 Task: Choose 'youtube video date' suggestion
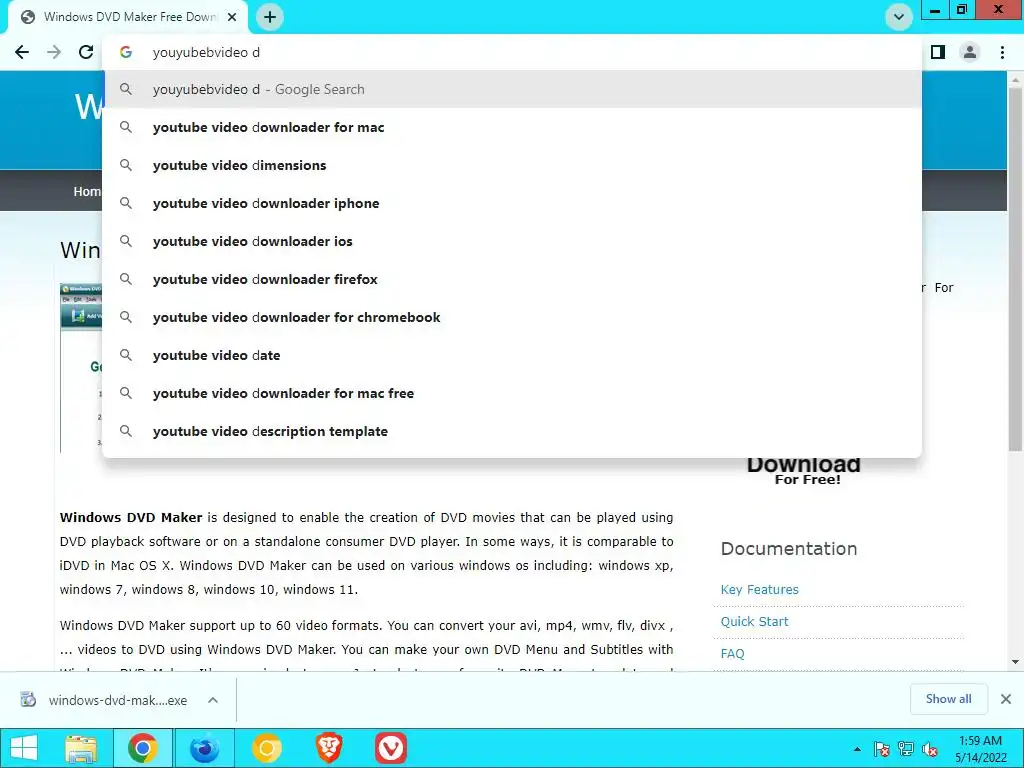point(513,355)
